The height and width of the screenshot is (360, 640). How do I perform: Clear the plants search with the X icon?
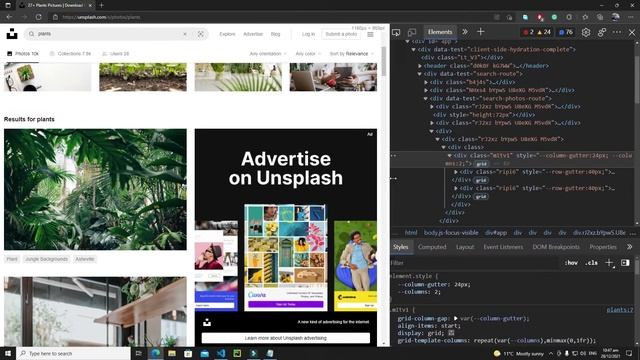(x=185, y=34)
